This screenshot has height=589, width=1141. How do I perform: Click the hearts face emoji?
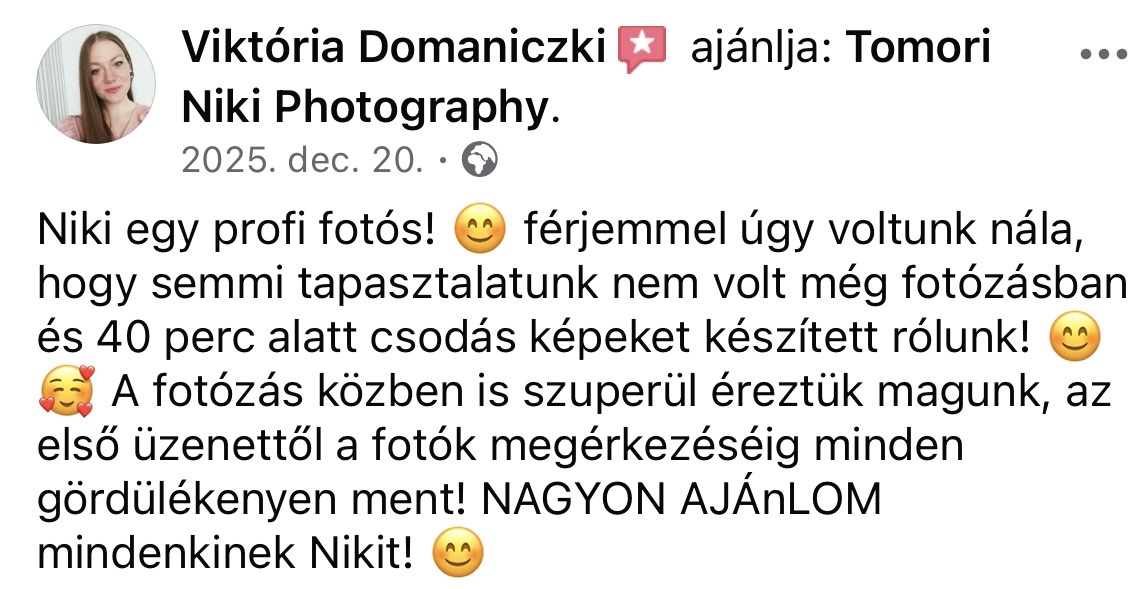(x=65, y=391)
